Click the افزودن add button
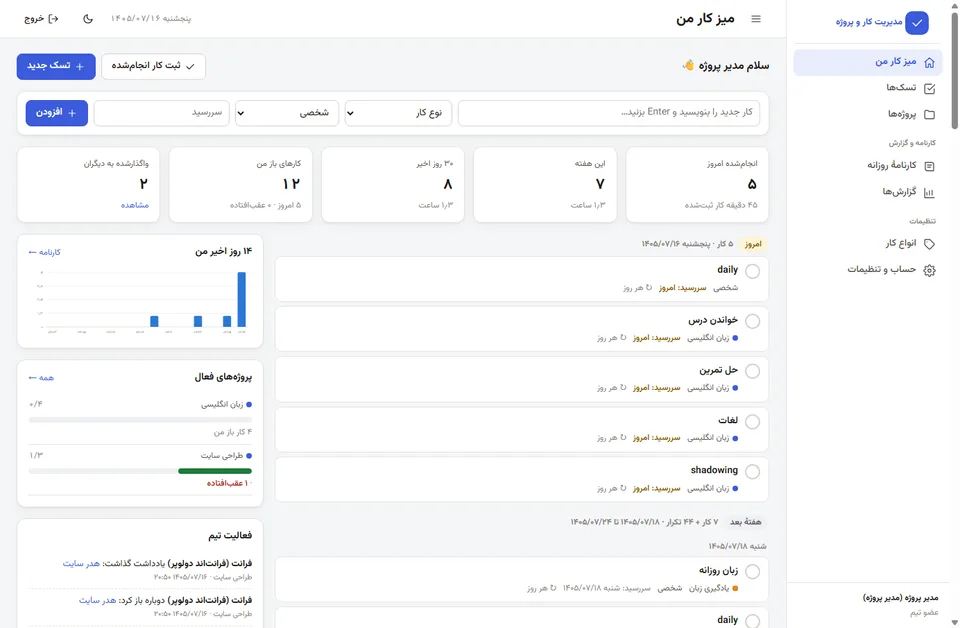Image resolution: width=960 pixels, height=628 pixels. pyautogui.click(x=57, y=113)
